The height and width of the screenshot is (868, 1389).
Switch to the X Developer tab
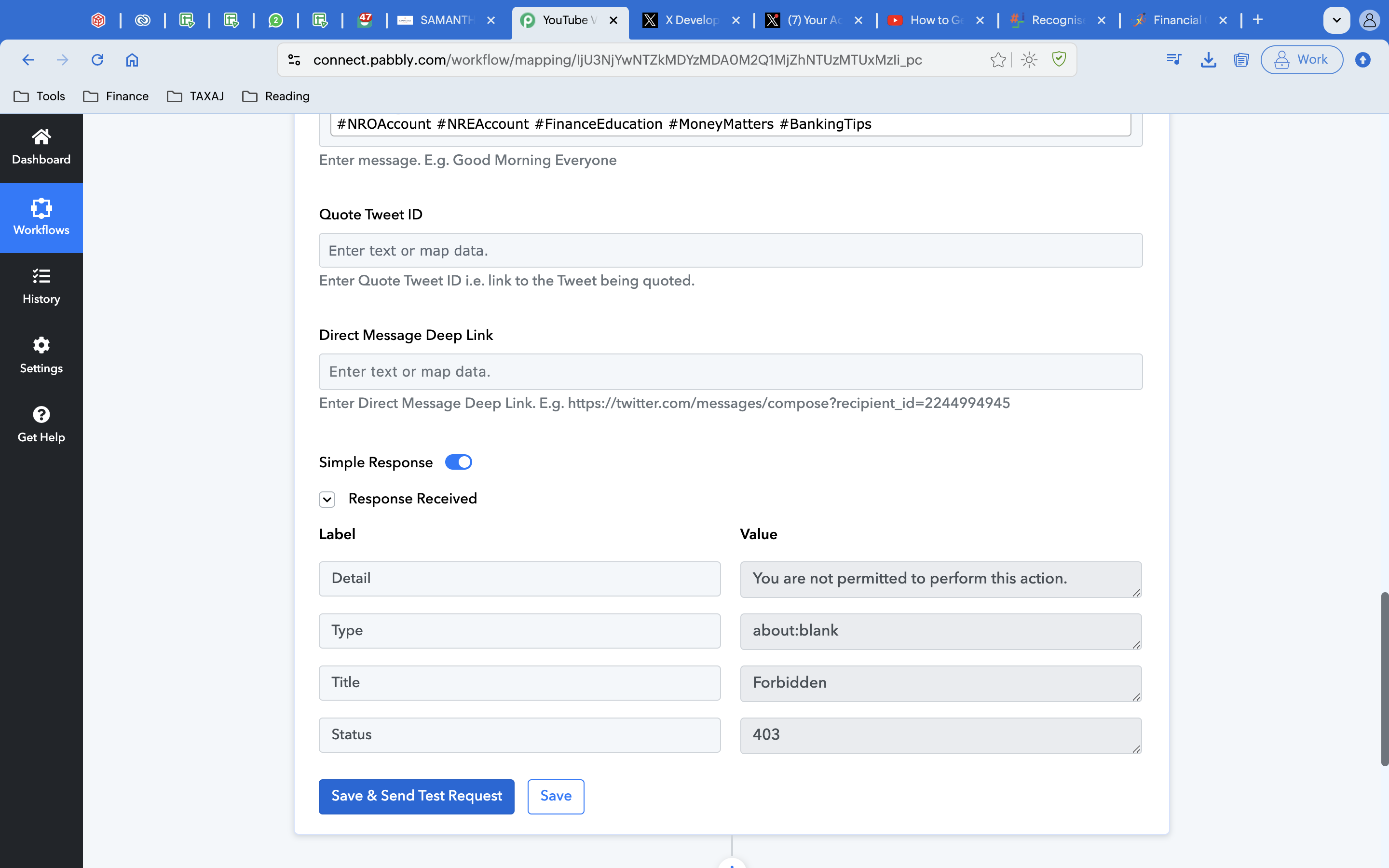pos(691,20)
